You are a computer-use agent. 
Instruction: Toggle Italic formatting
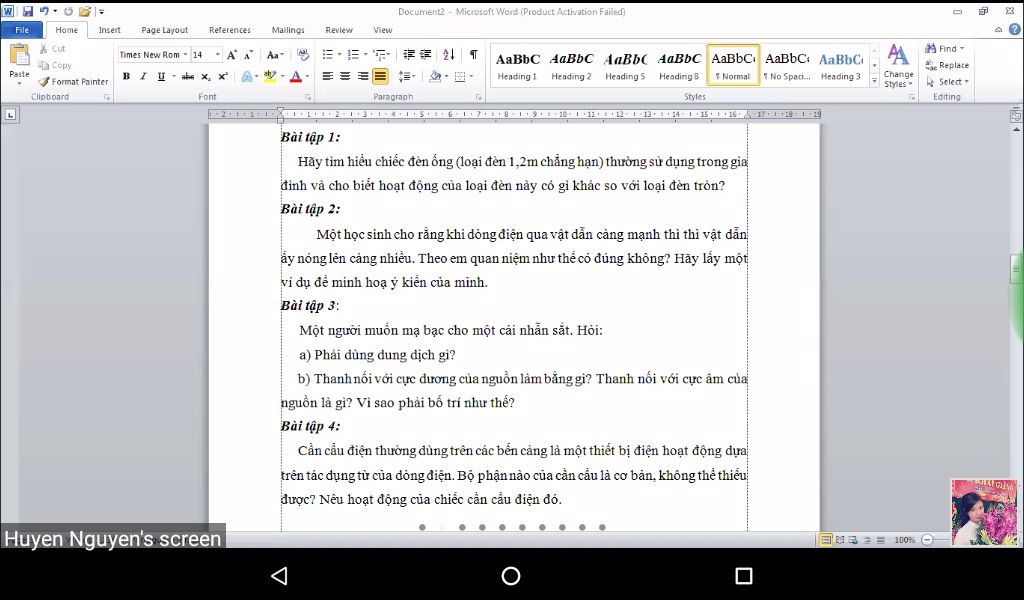pyautogui.click(x=143, y=76)
